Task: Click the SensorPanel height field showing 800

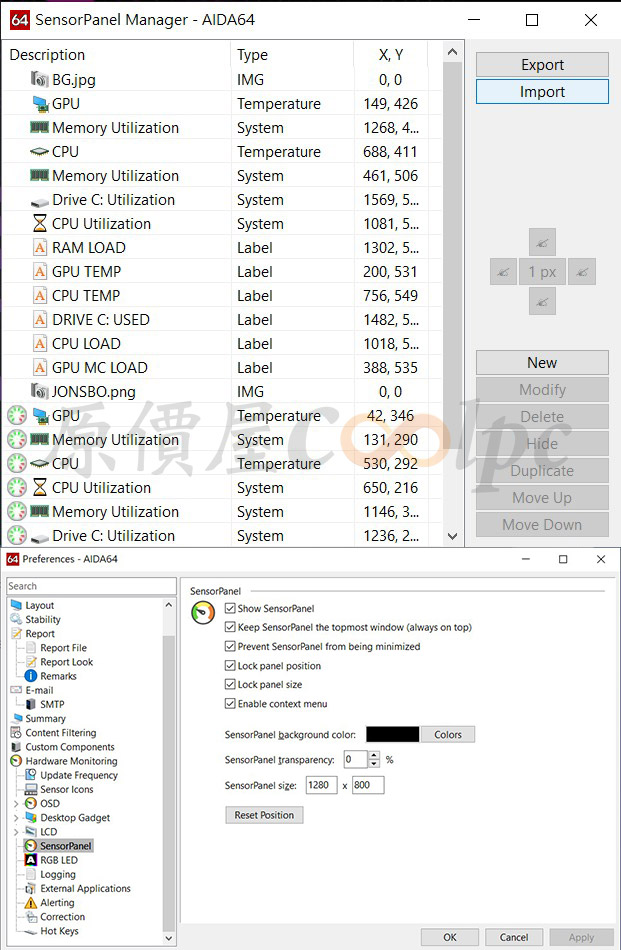Action: pos(368,785)
